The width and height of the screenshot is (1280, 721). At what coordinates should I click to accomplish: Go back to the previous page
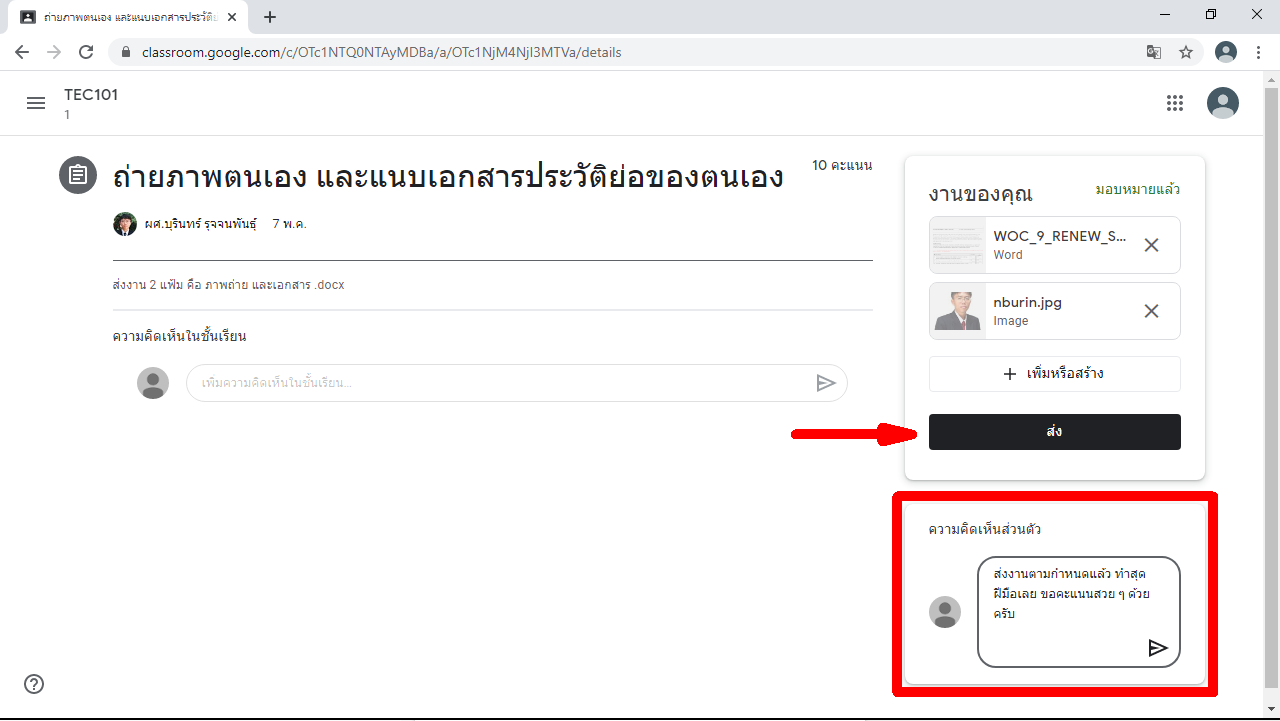coord(22,52)
